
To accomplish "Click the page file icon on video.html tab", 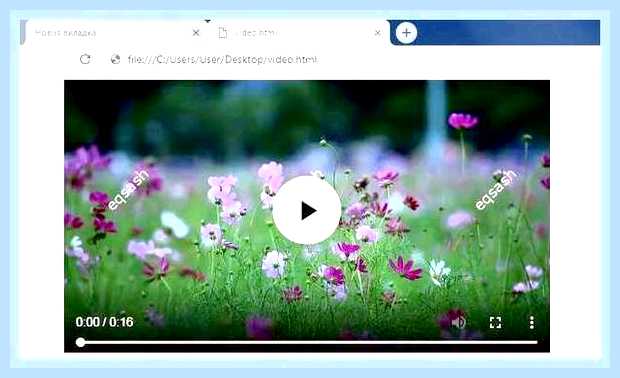I will tap(223, 33).
